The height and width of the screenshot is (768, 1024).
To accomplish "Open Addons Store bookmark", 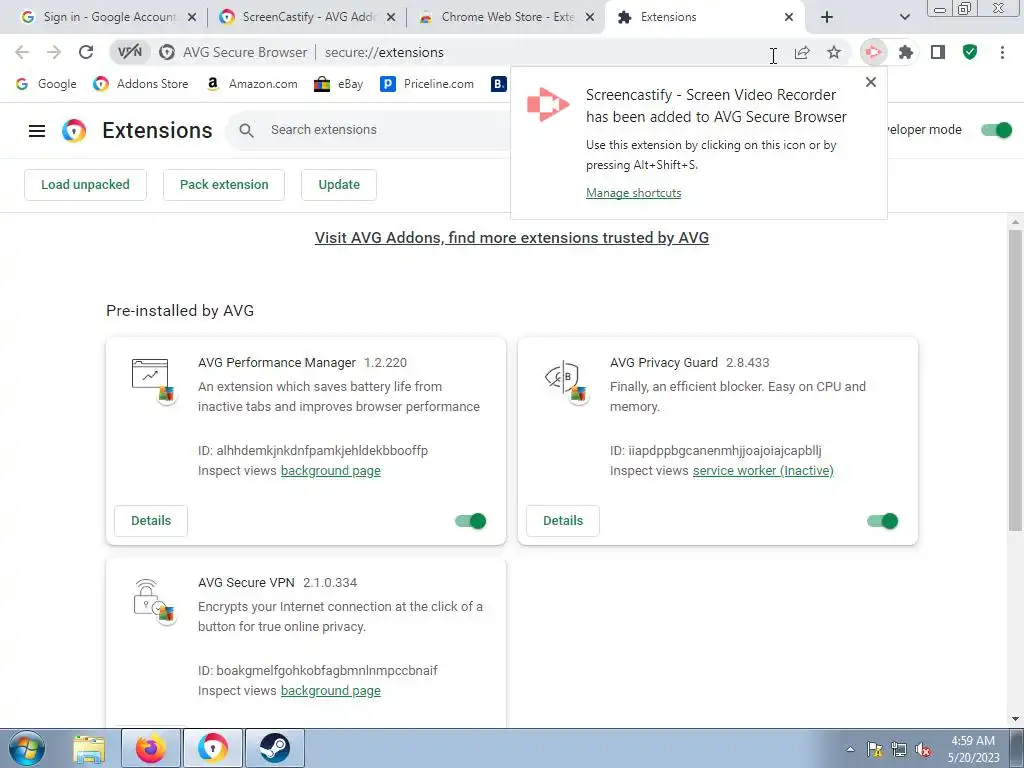I will pos(140,84).
